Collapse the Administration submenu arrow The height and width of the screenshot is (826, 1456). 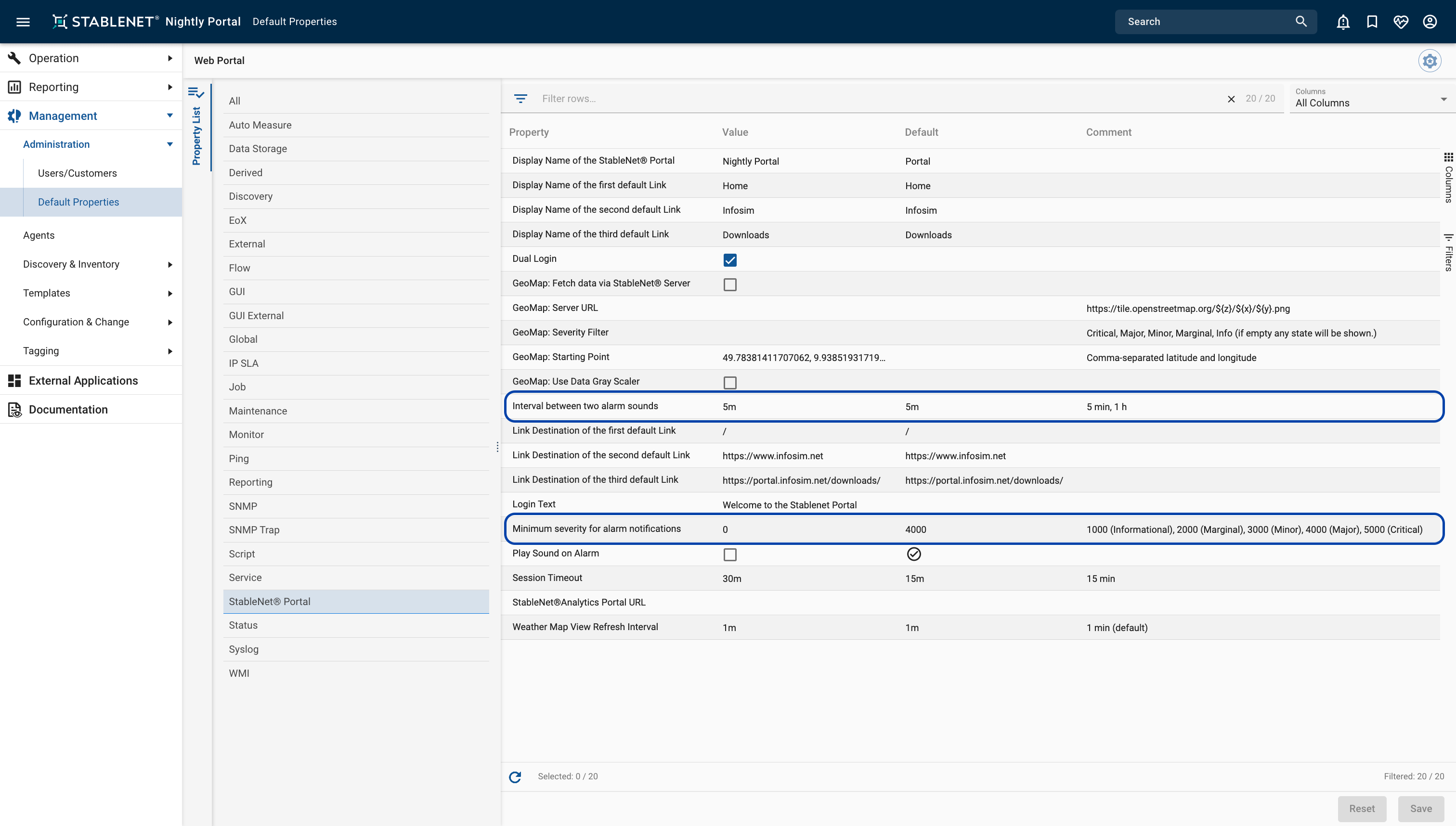click(x=169, y=144)
